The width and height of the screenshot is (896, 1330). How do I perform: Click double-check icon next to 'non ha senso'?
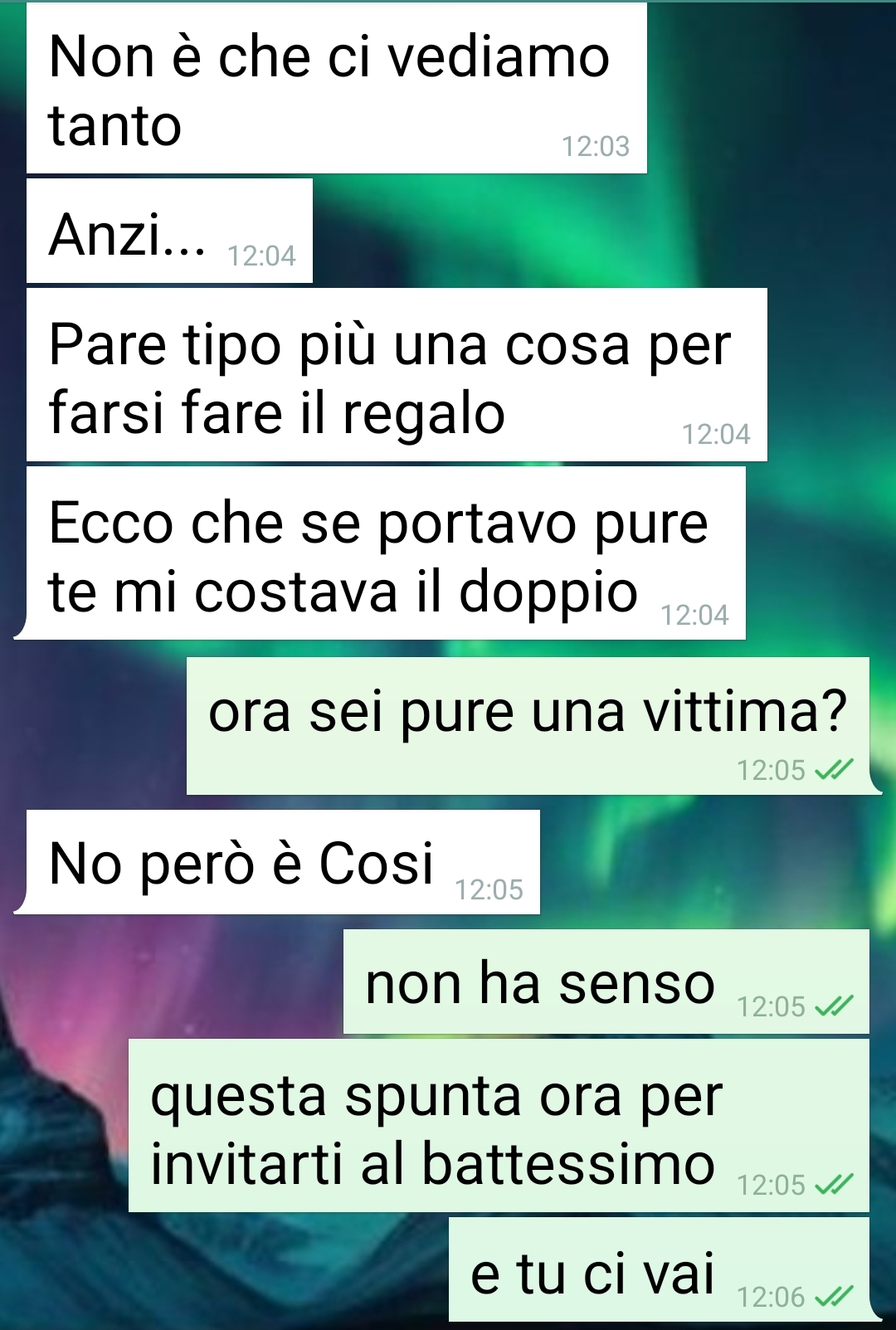point(833,1006)
